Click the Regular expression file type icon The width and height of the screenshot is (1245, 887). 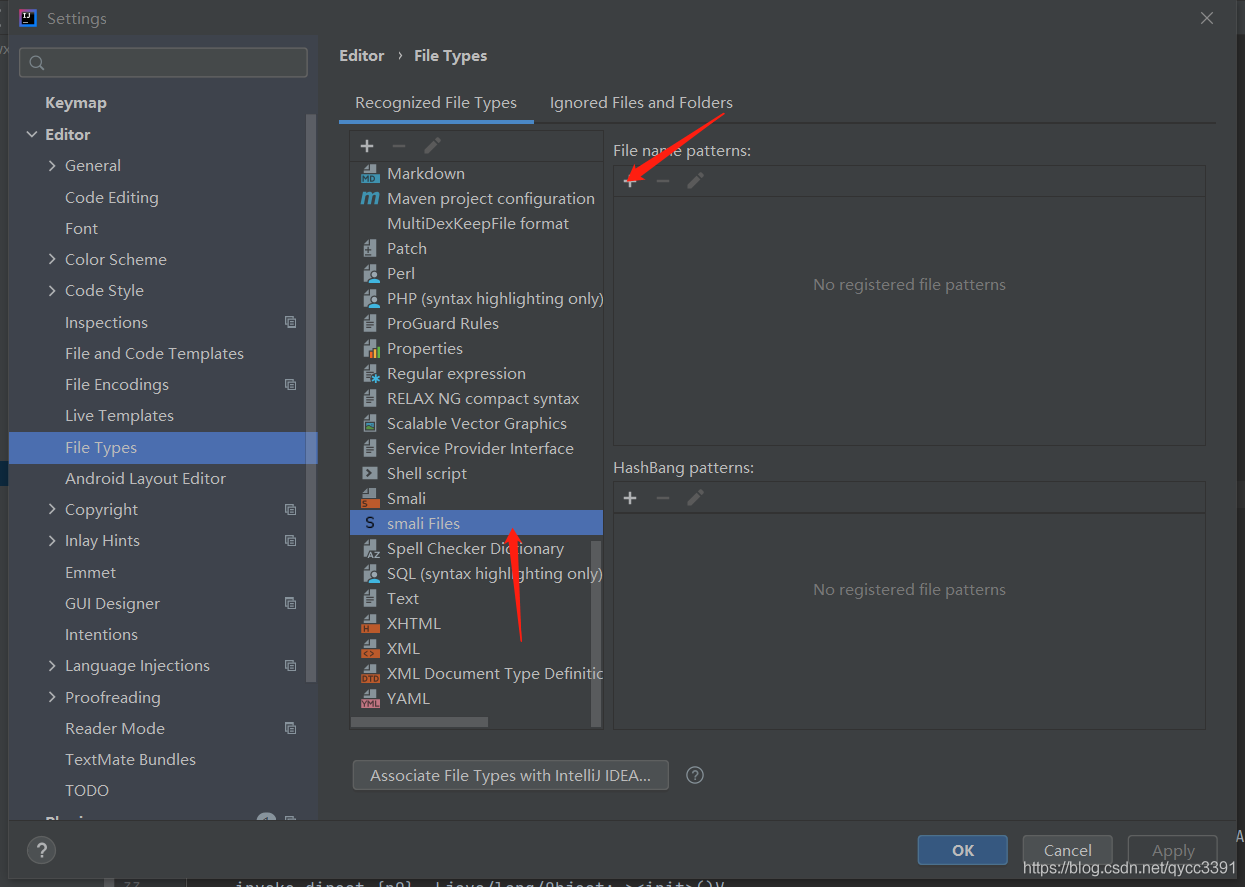(370, 374)
